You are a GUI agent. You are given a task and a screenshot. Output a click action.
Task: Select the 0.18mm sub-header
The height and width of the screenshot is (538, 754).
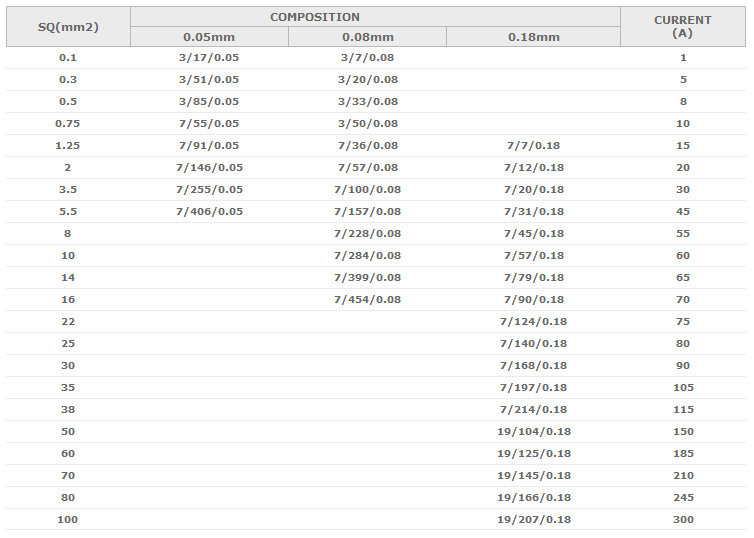[x=534, y=37]
